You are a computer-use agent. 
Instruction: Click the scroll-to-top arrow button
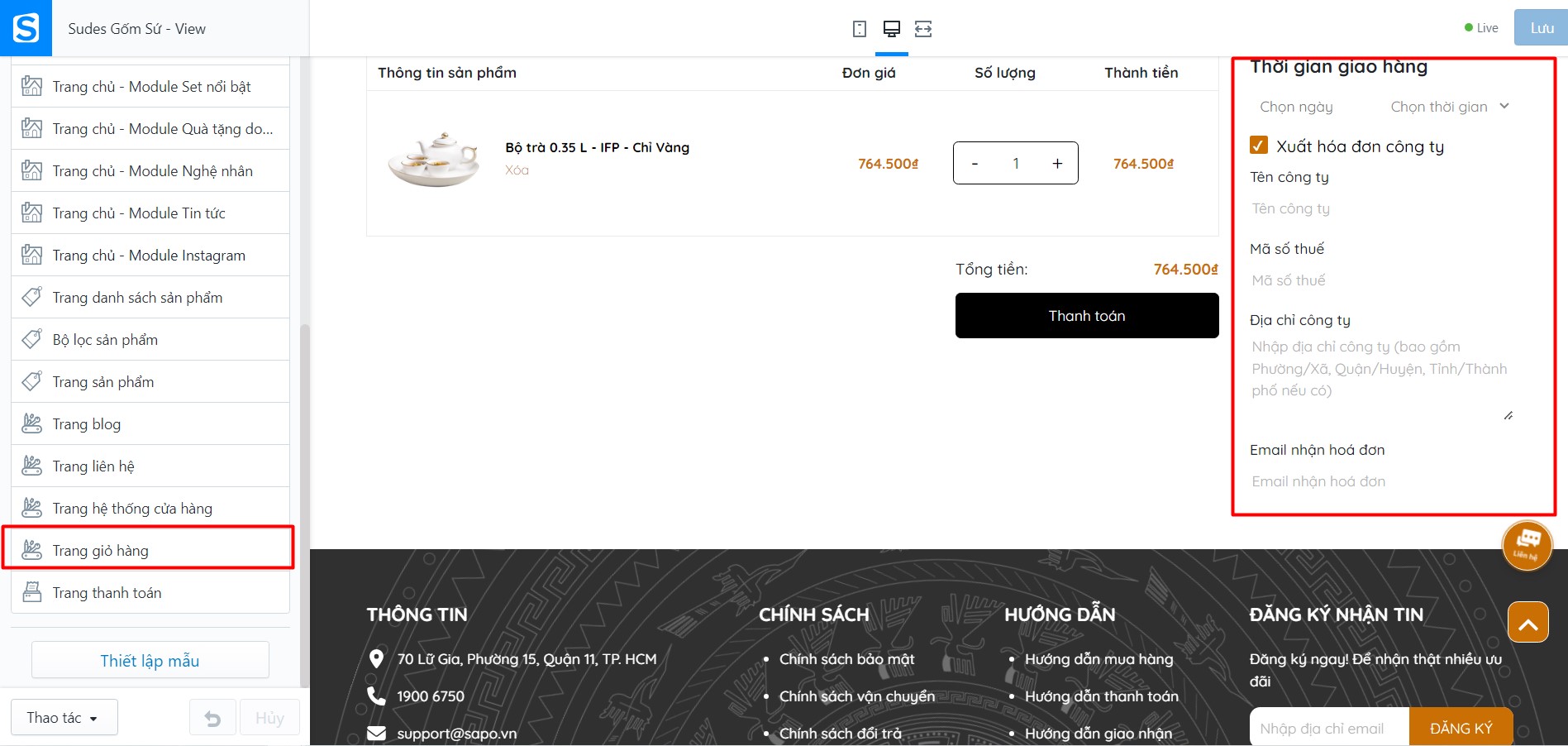click(1528, 623)
